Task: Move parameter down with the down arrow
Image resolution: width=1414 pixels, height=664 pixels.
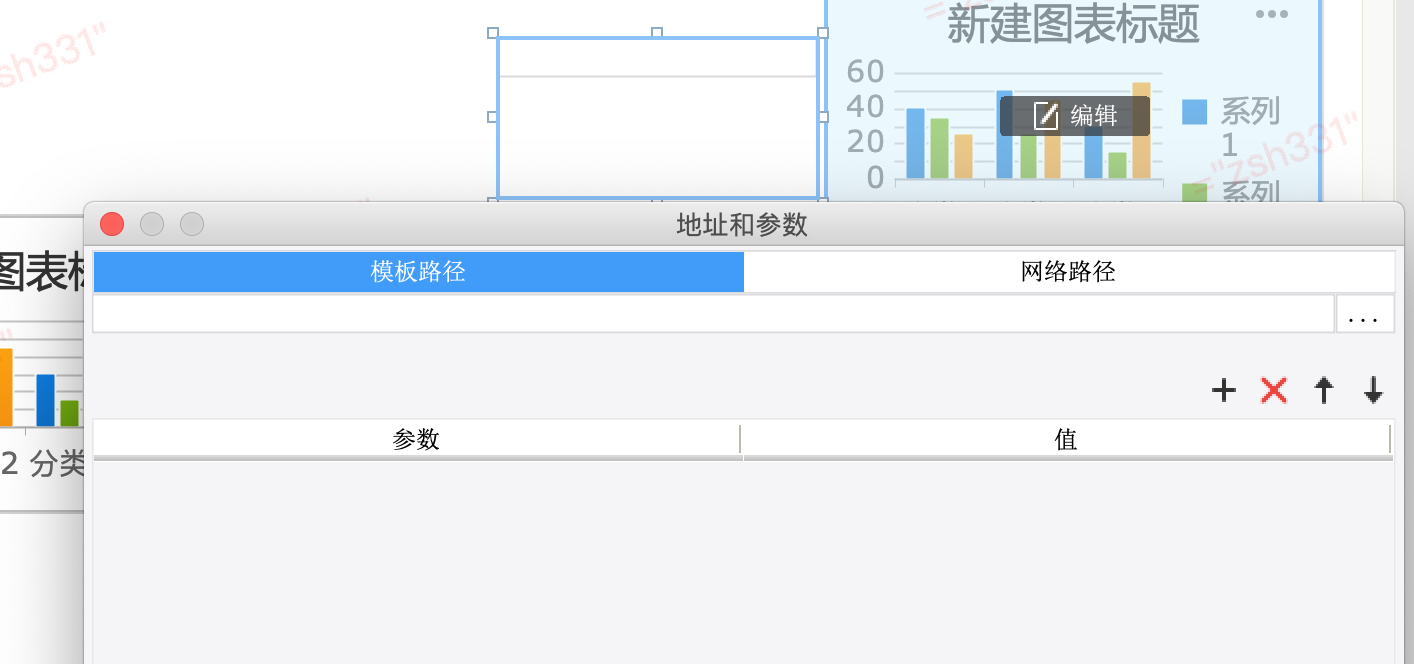Action: [x=1374, y=390]
